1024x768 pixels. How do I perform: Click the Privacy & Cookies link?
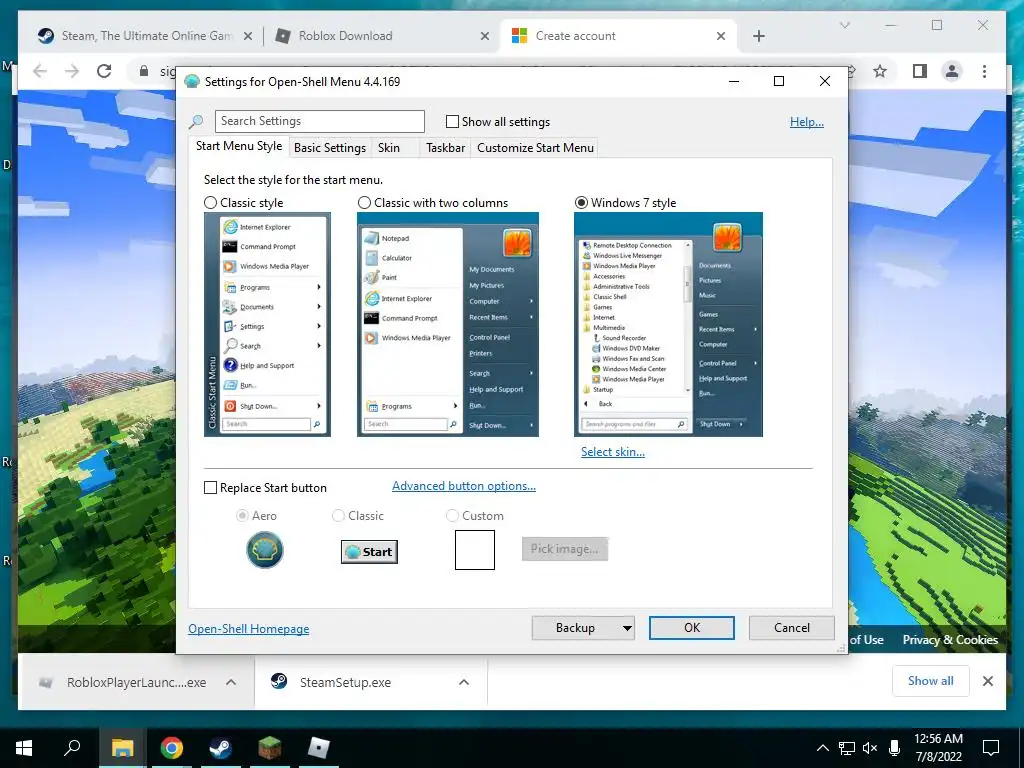pos(950,640)
